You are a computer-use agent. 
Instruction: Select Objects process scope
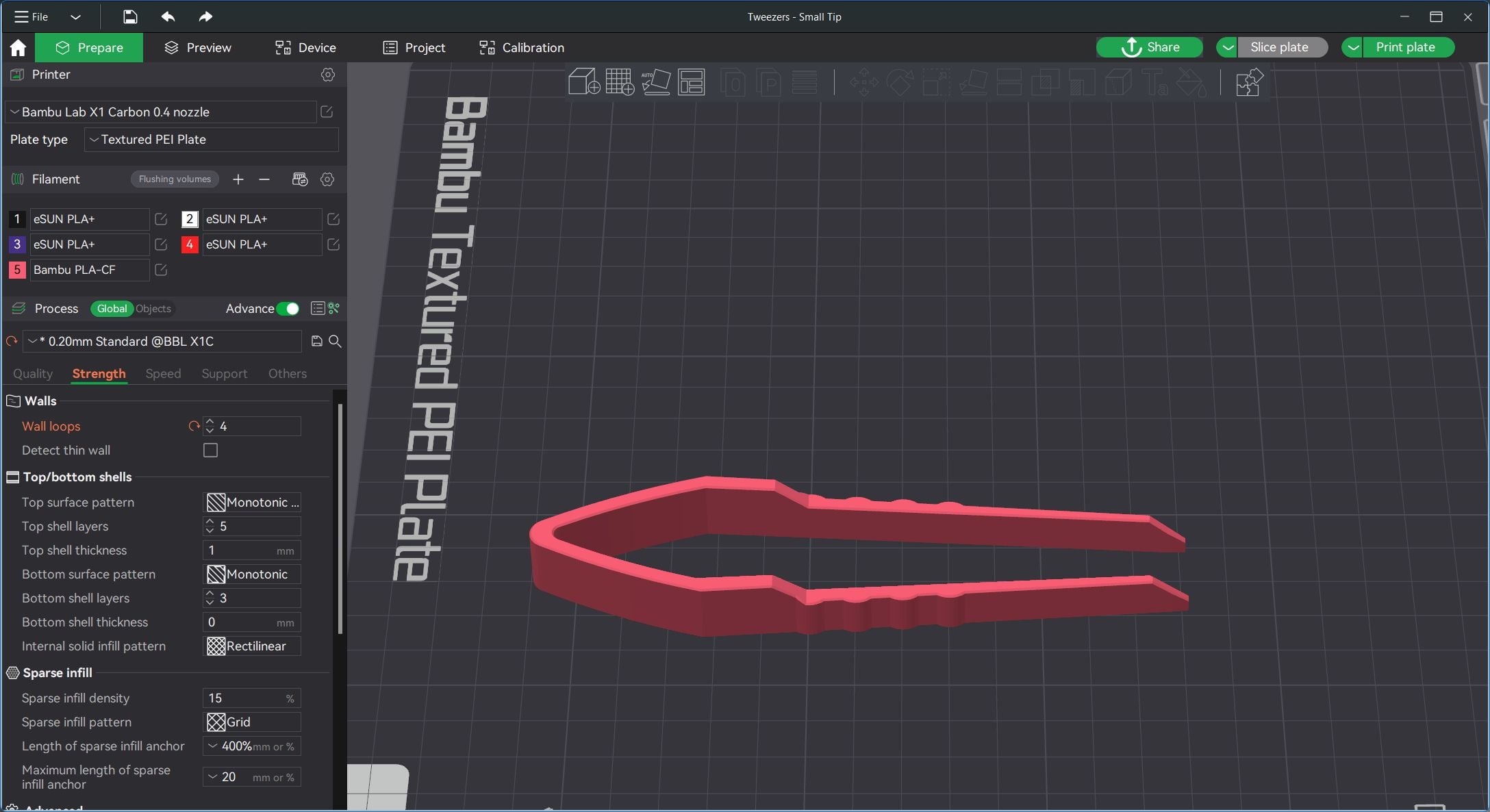(x=153, y=309)
